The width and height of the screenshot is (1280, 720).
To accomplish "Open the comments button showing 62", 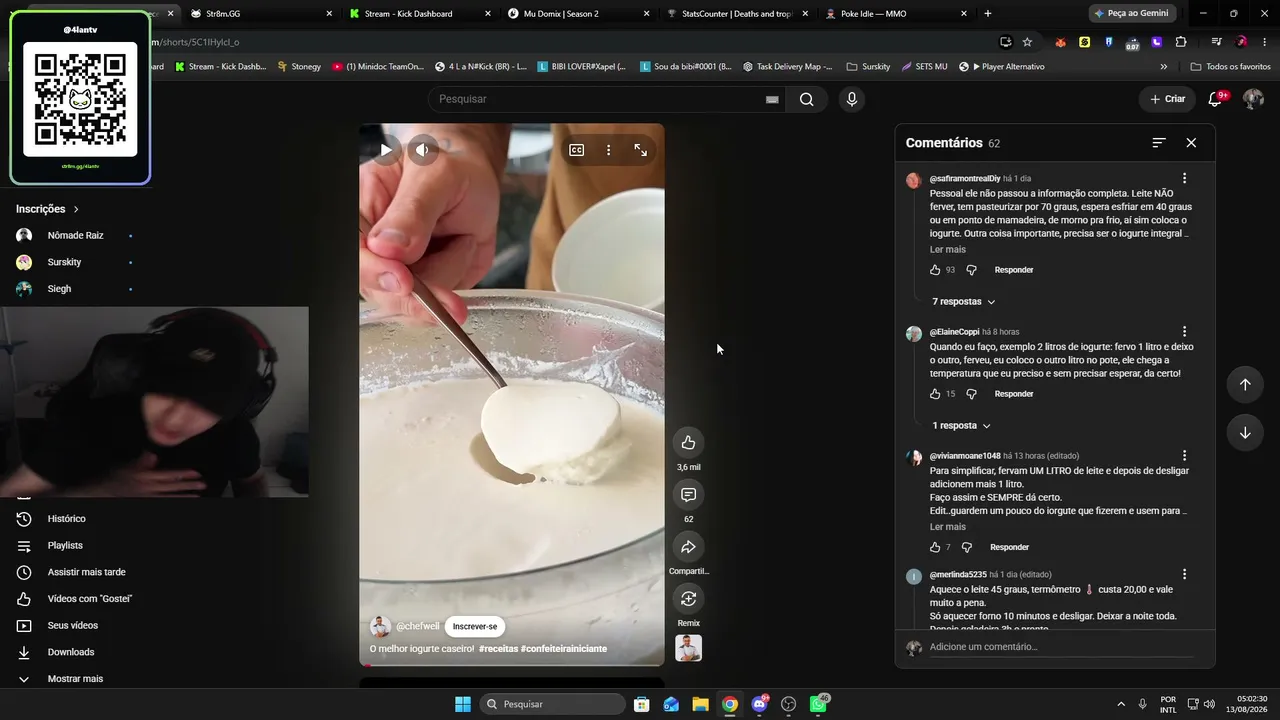I will coord(688,495).
